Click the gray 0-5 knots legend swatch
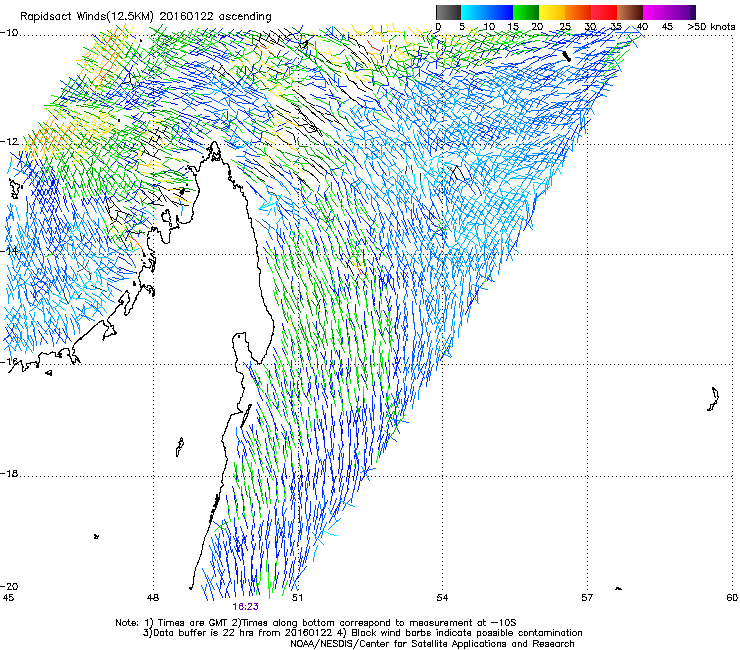 pos(448,12)
